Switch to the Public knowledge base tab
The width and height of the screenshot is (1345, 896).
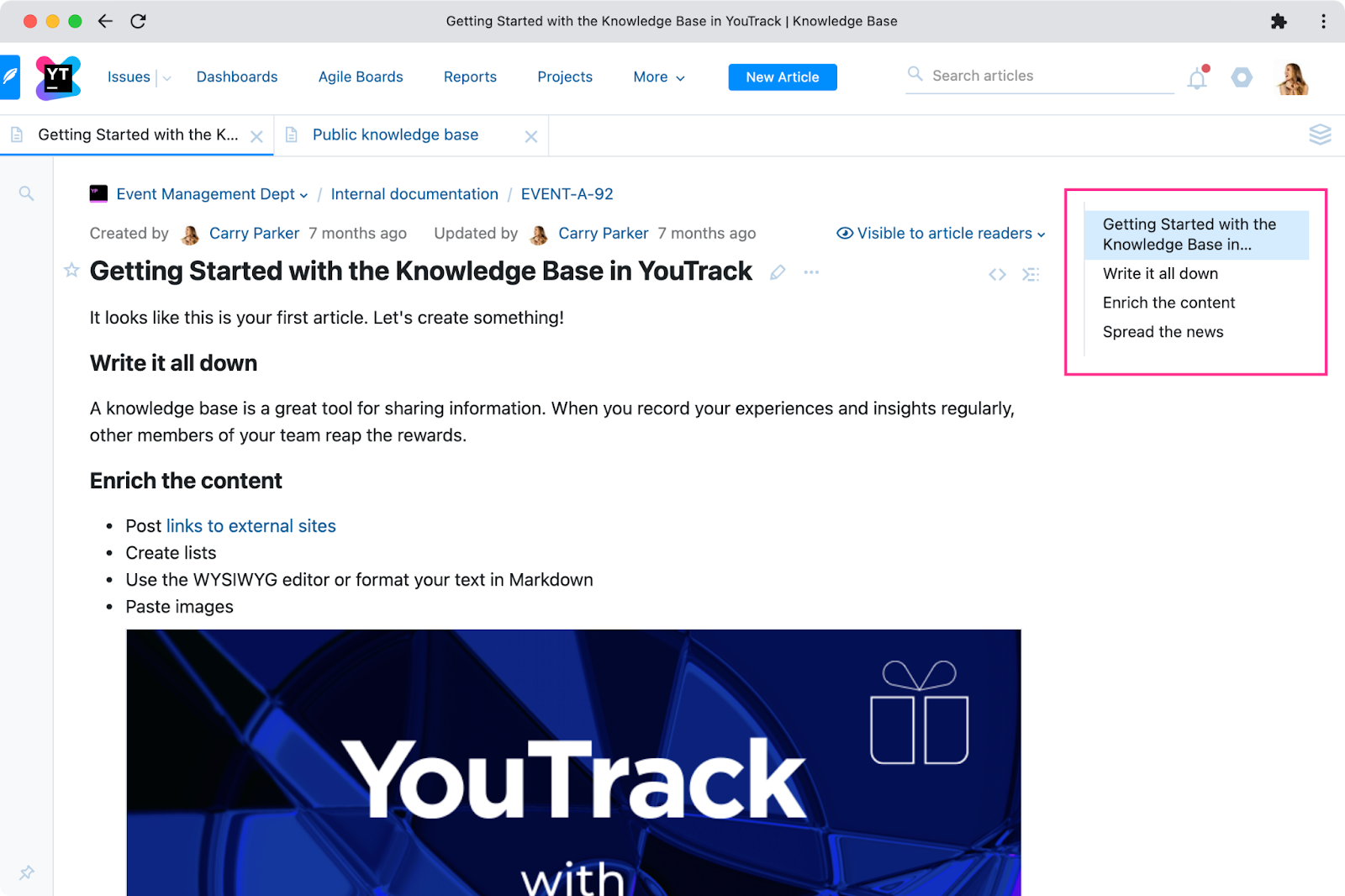pyautogui.click(x=395, y=135)
